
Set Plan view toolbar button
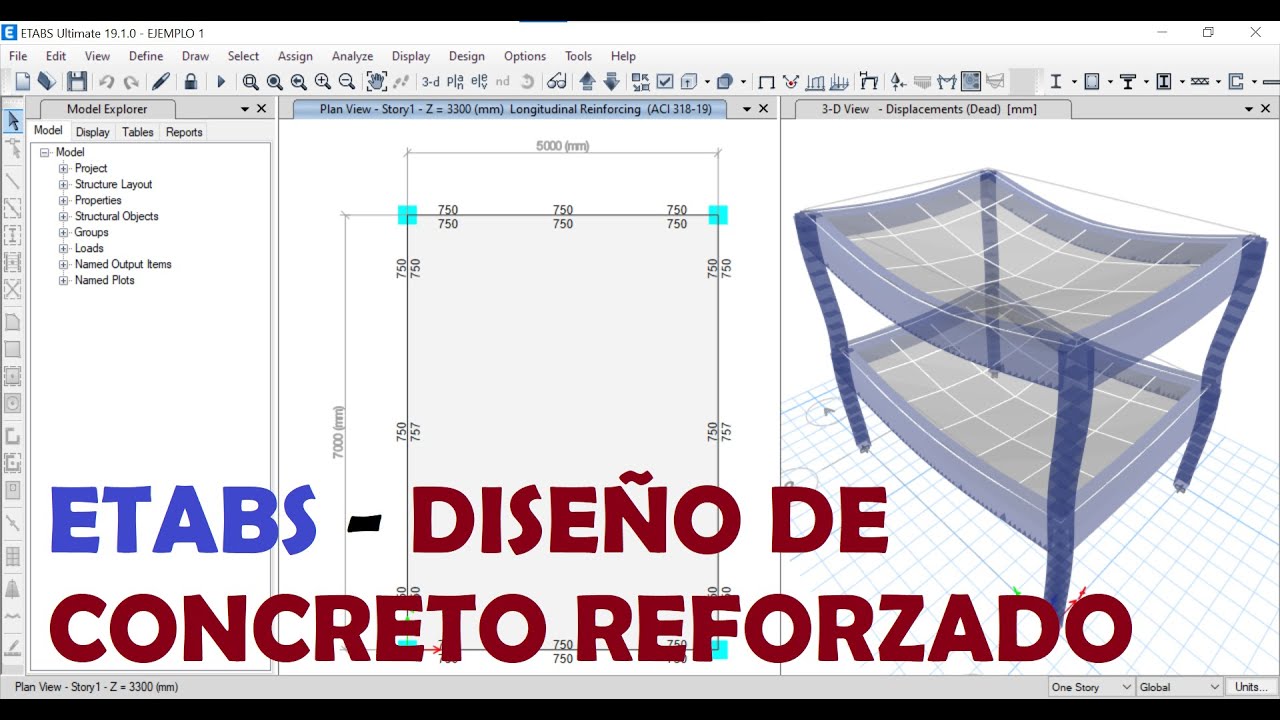(455, 82)
